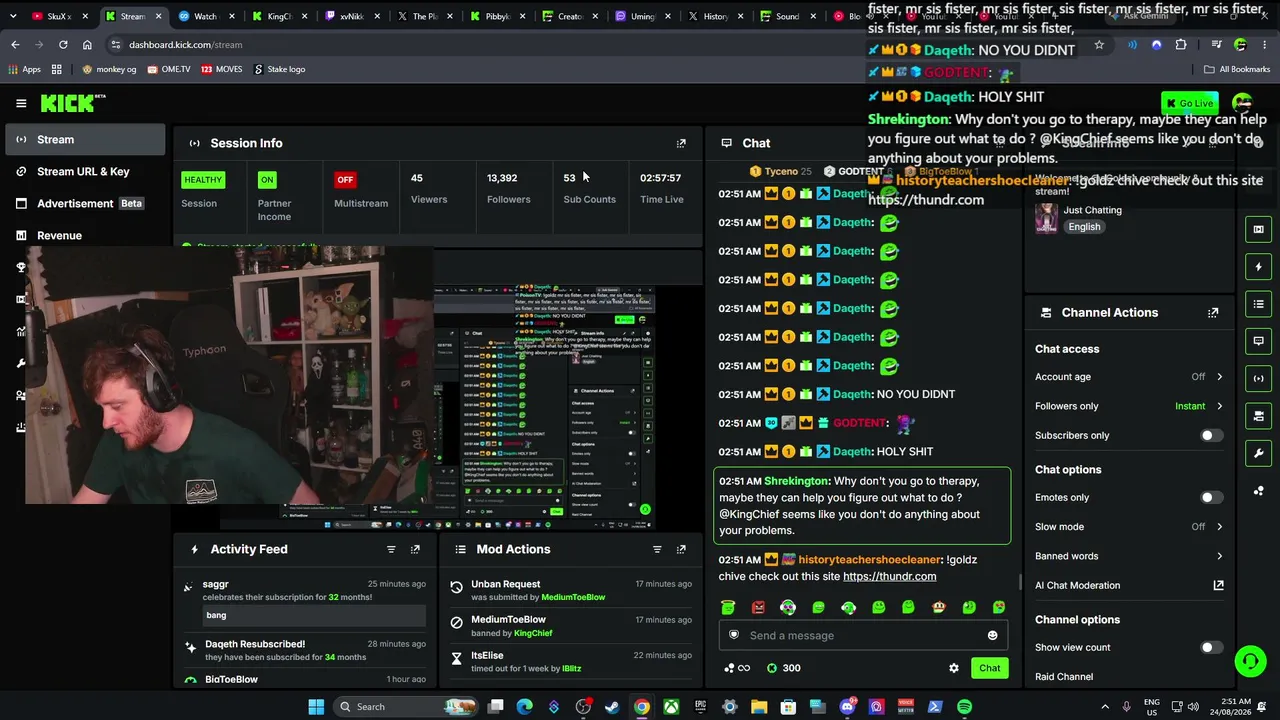Show hidden system tray icons
Image resolution: width=1280 pixels, height=720 pixels.
(1105, 707)
